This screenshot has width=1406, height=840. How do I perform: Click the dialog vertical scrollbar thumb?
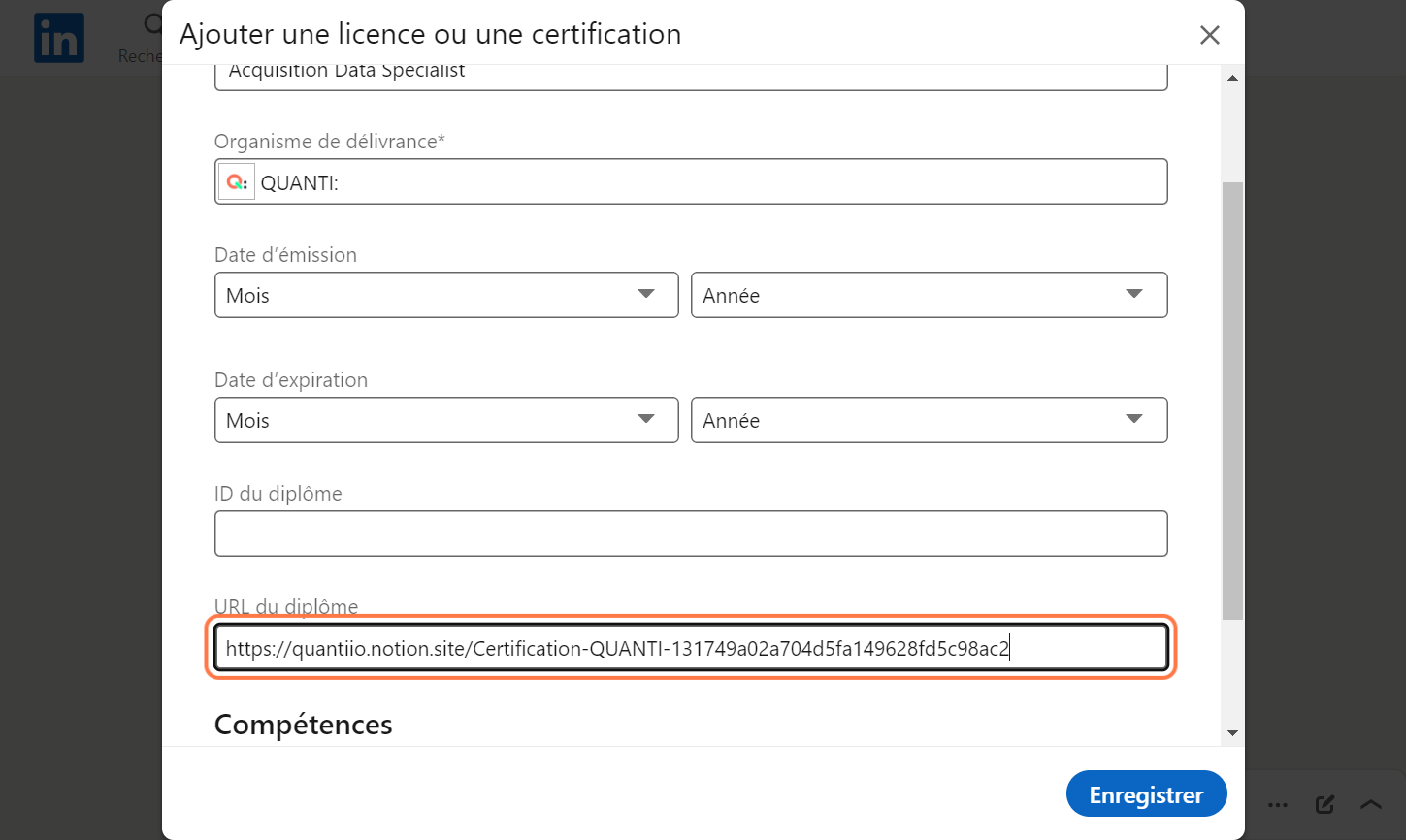coord(1232,401)
